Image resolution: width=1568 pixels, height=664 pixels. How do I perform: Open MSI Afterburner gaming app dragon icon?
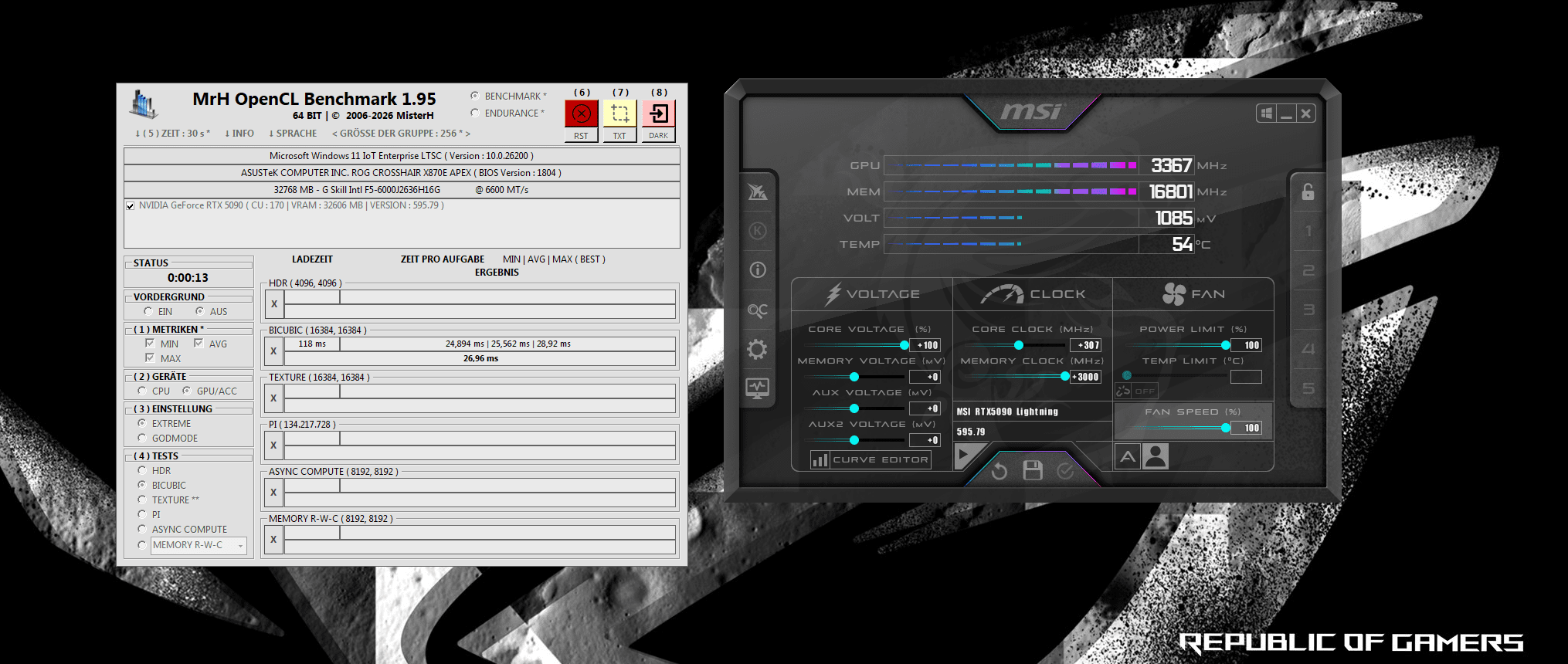click(x=758, y=191)
